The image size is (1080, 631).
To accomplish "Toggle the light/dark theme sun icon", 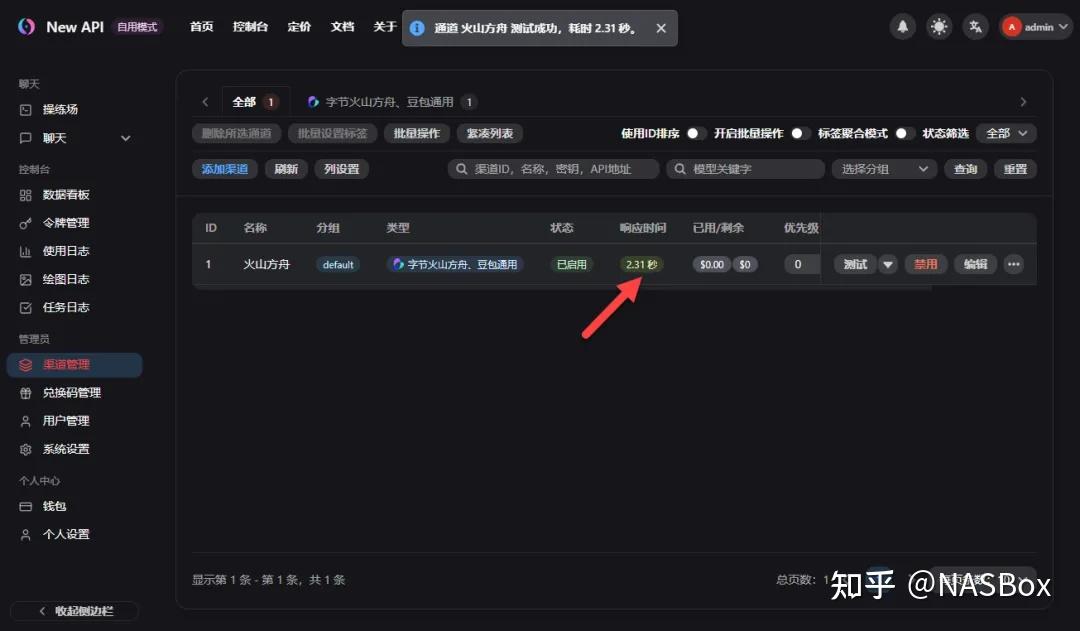I will 939,27.
